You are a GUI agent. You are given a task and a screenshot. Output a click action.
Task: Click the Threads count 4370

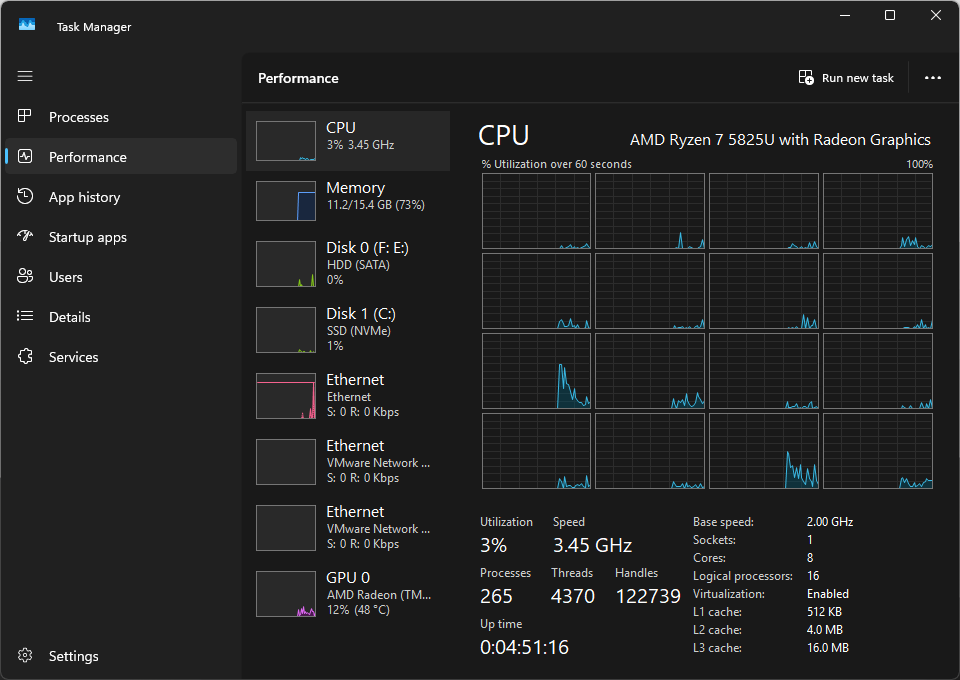click(x=572, y=596)
